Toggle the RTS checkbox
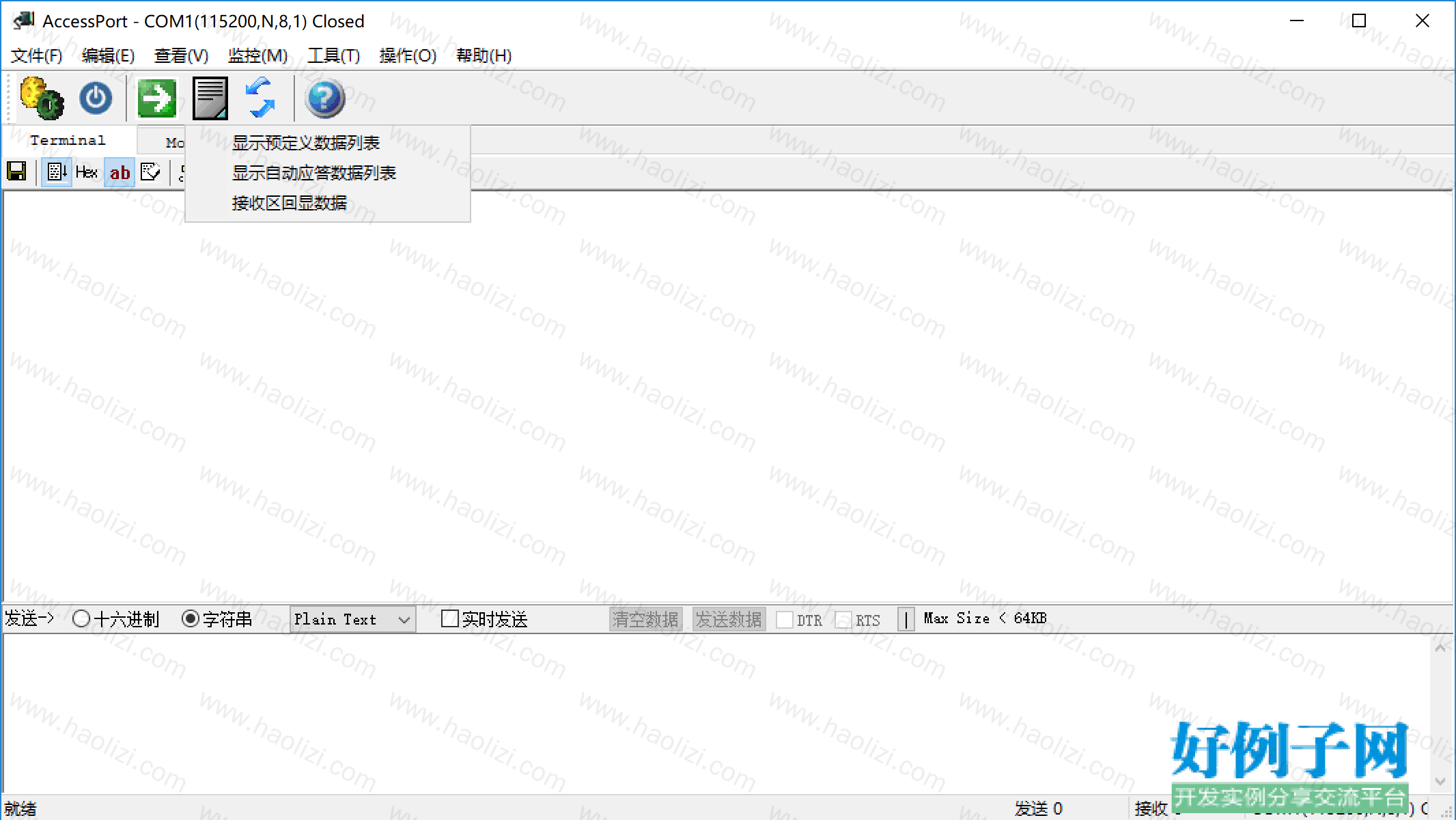Screen dimensions: 1456x820 (x=843, y=620)
